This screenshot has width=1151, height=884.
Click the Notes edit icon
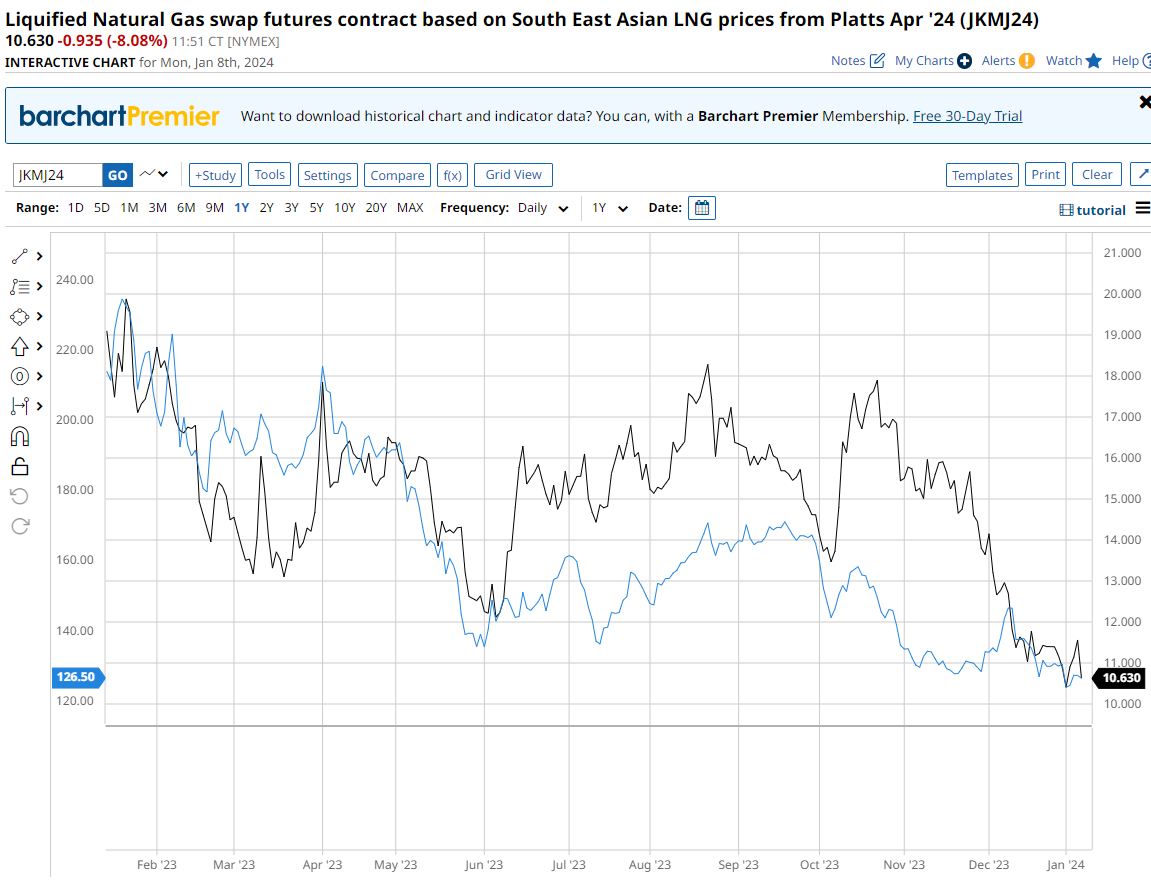pyautogui.click(x=877, y=61)
